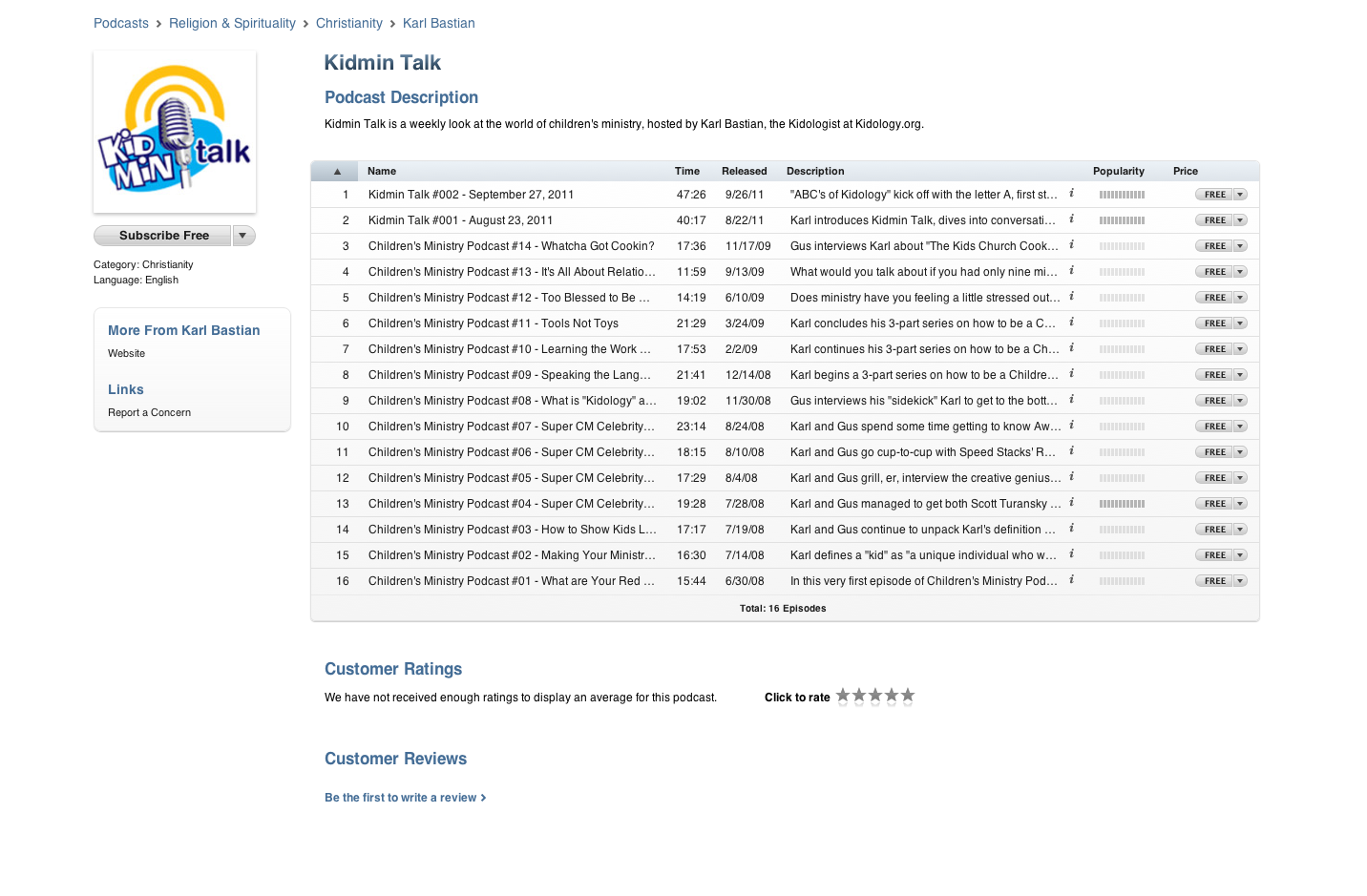Show info for Podcast #12 Too Blessed

tap(1071, 297)
